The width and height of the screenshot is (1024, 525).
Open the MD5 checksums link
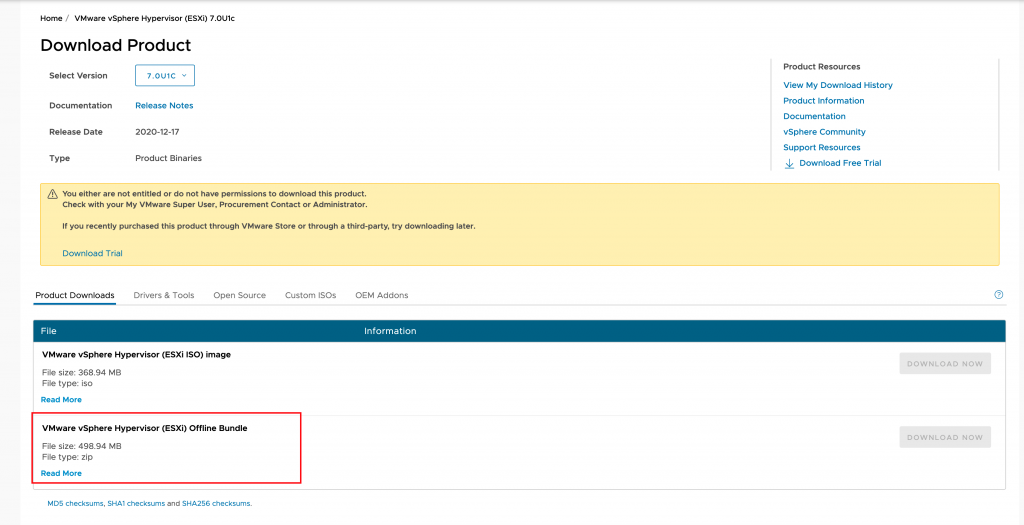[75, 504]
